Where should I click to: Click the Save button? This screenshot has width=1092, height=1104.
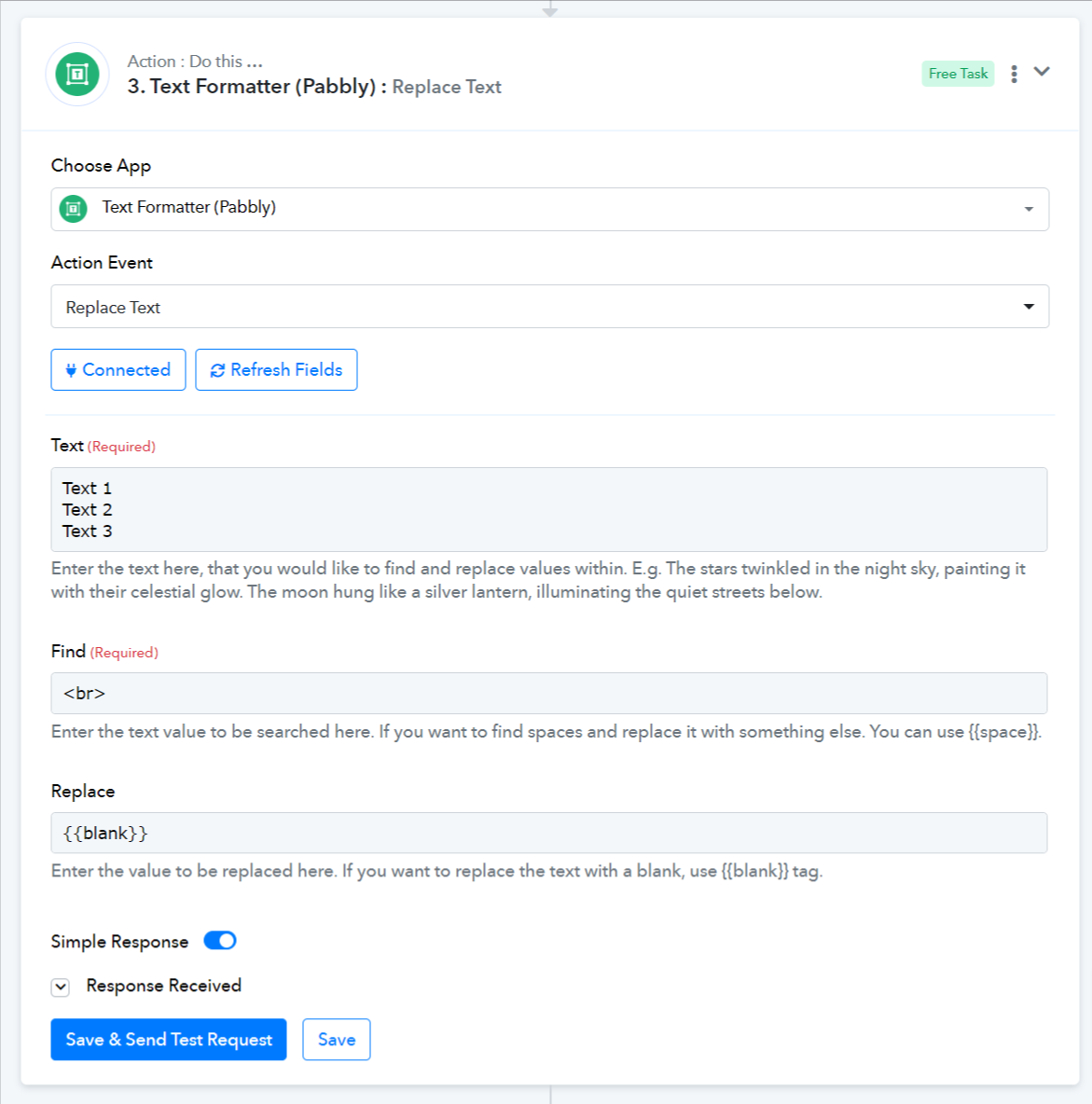(x=337, y=1040)
